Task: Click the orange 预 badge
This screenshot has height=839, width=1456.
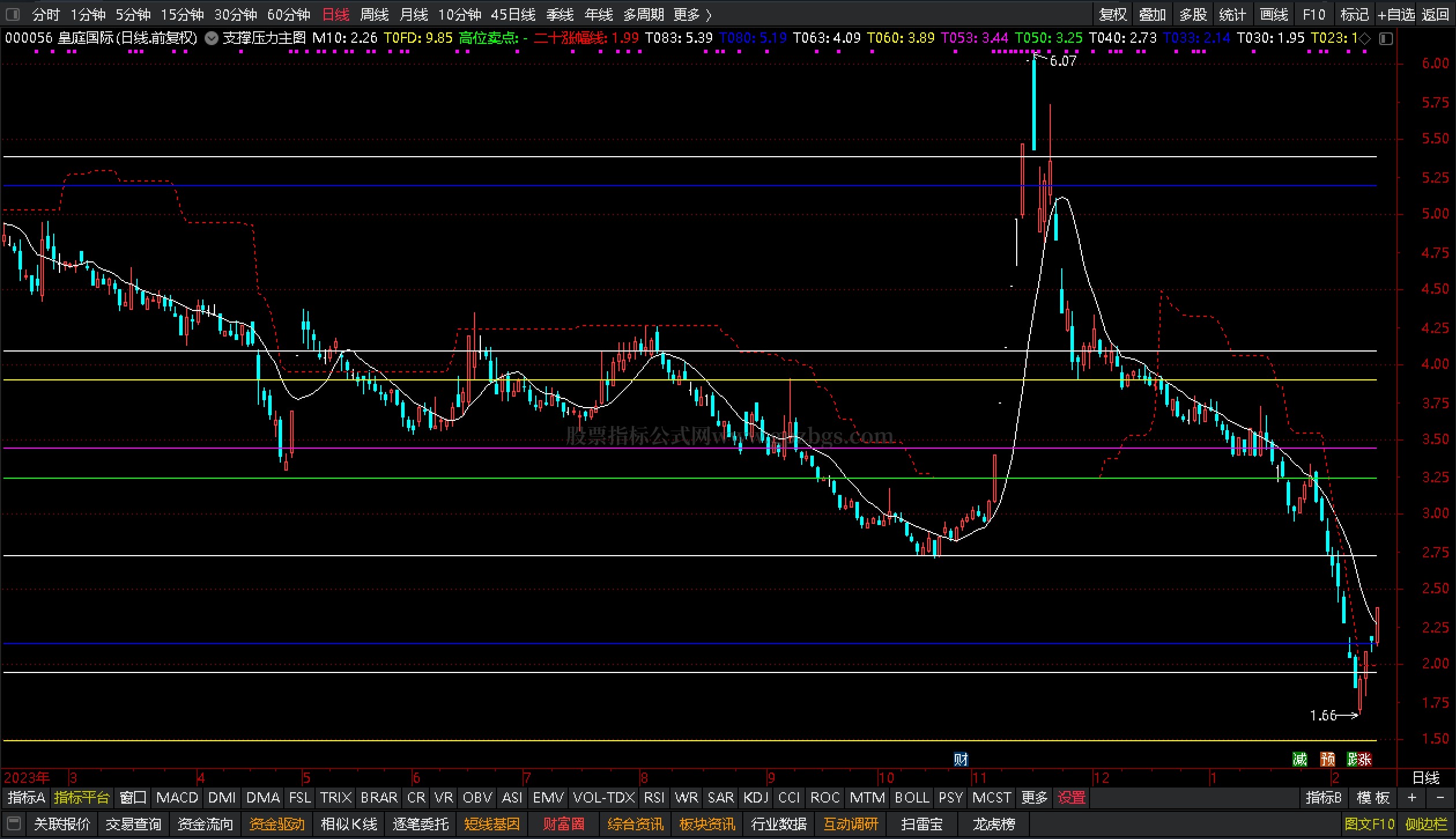Action: point(1328,759)
